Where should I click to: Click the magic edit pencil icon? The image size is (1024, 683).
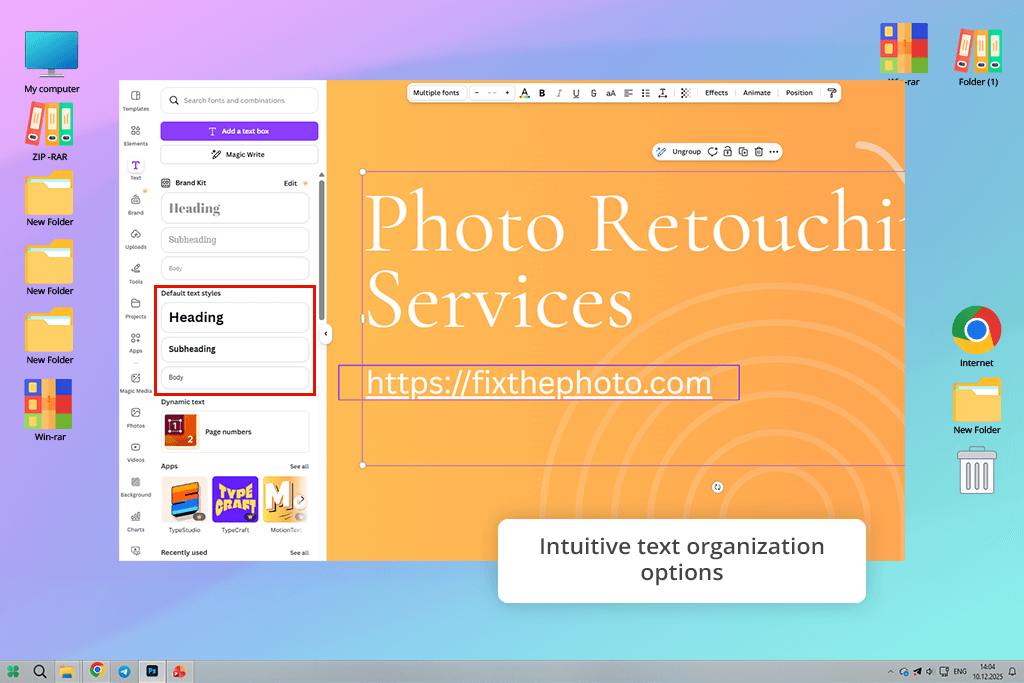point(661,151)
